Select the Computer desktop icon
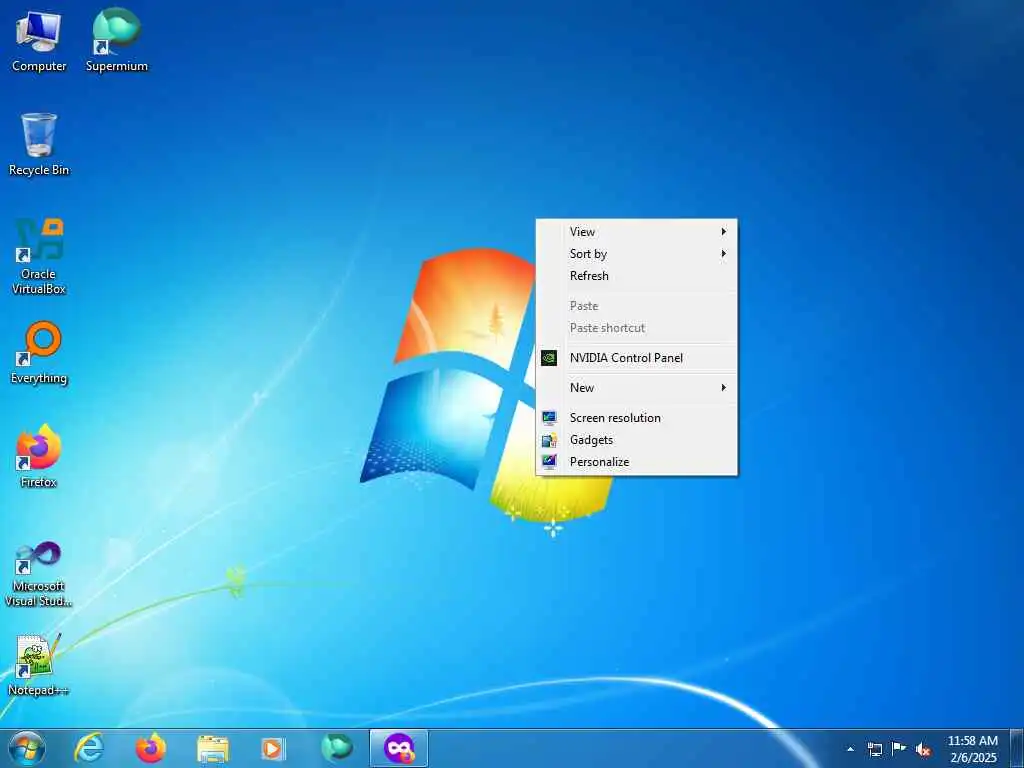1024x768 pixels. click(x=39, y=40)
